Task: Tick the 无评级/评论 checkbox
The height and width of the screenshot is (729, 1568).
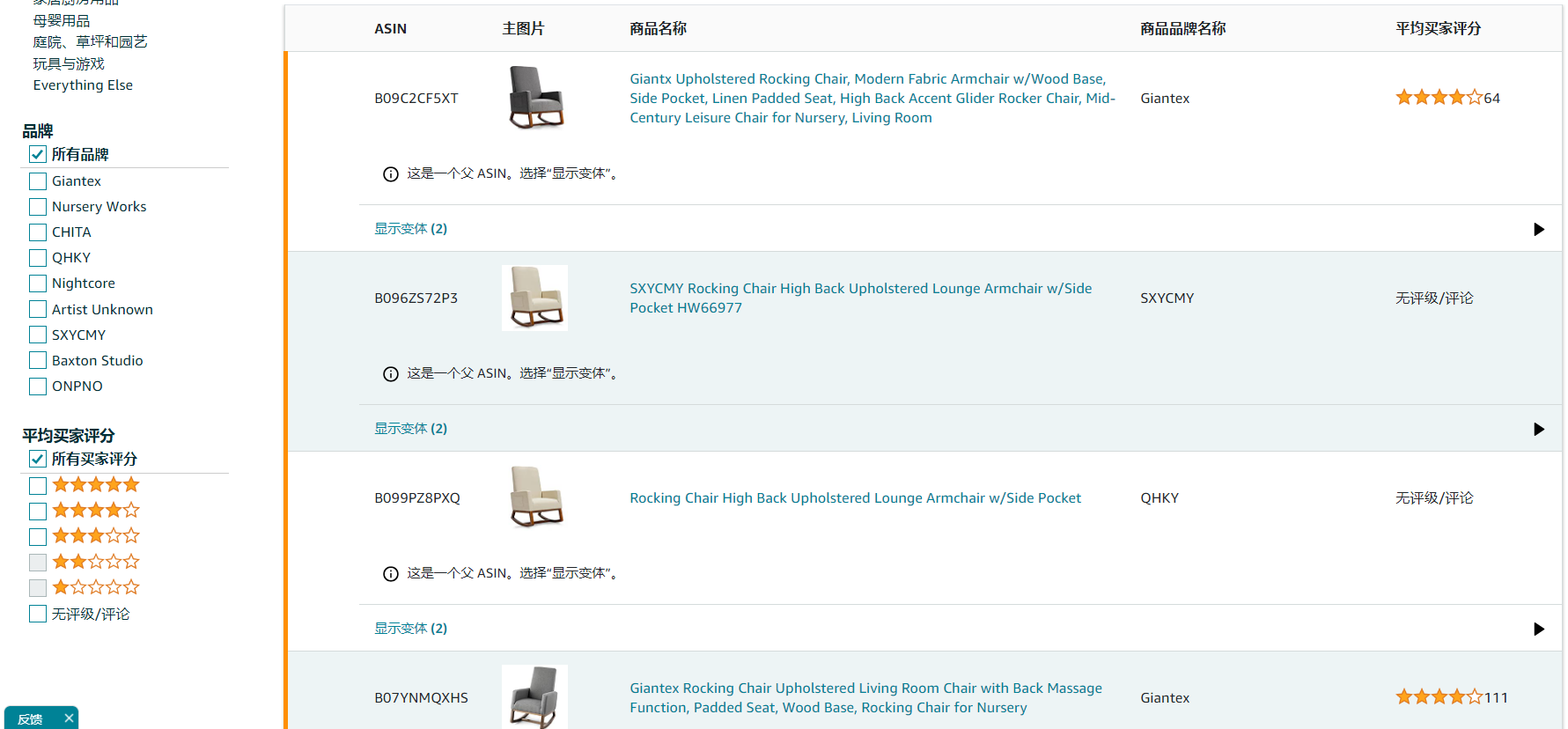Action: 38,614
